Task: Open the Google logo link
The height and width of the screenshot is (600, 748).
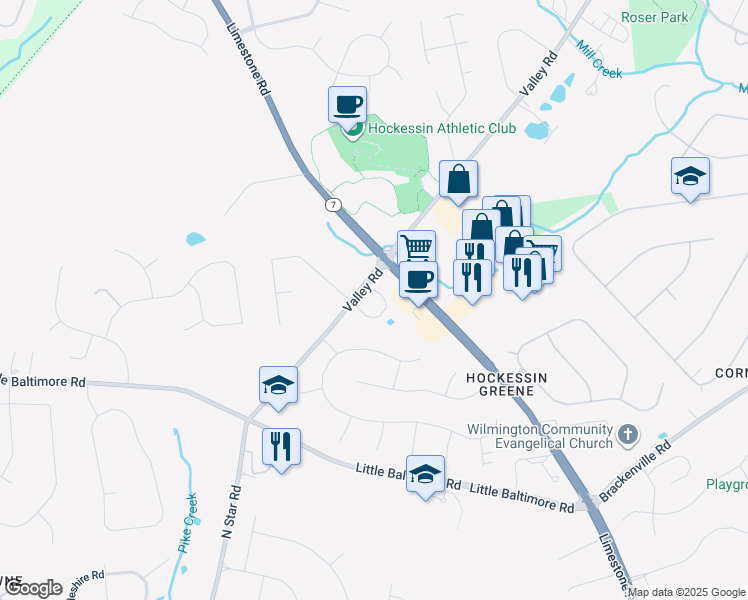Action: [31, 588]
